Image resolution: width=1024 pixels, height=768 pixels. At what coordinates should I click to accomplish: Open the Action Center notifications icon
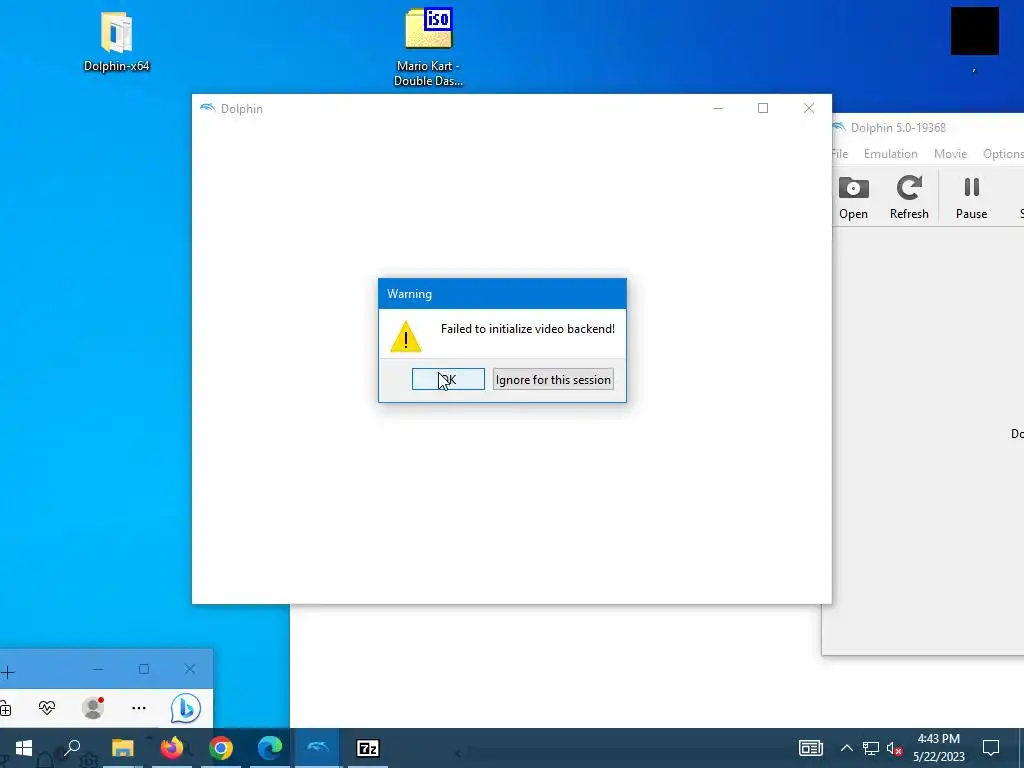pos(991,748)
